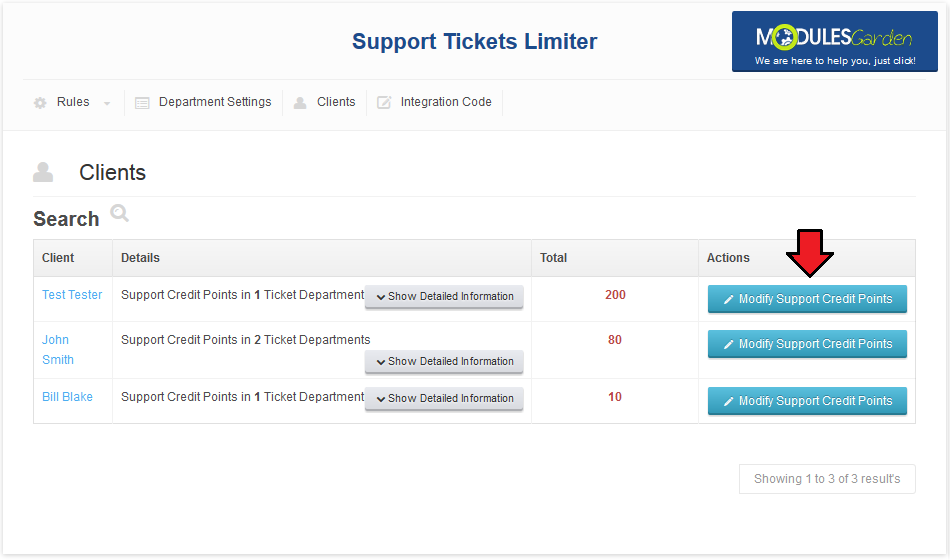This screenshot has width=950, height=560.
Task: Show detailed information for Bill Blake
Action: tap(444, 398)
